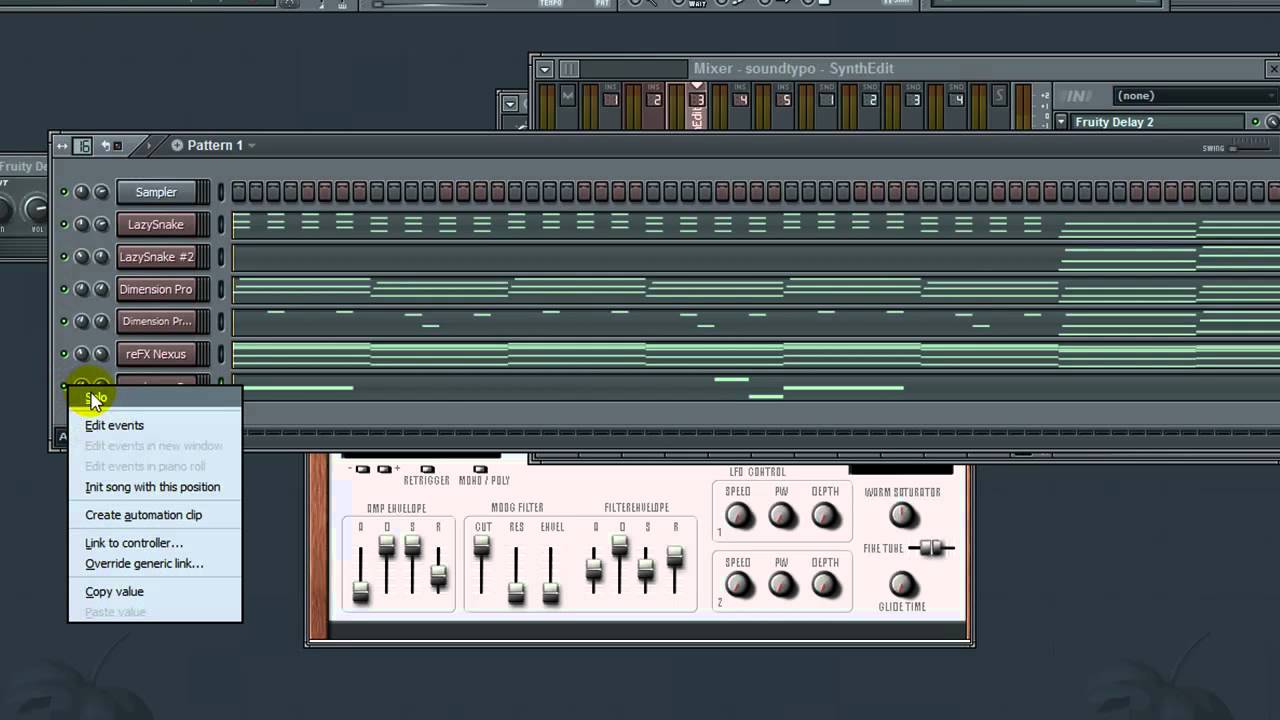This screenshot has height=720, width=1280.
Task: Click the knob next to Fruity Delay 2 slot
Action: click(x=1271, y=122)
